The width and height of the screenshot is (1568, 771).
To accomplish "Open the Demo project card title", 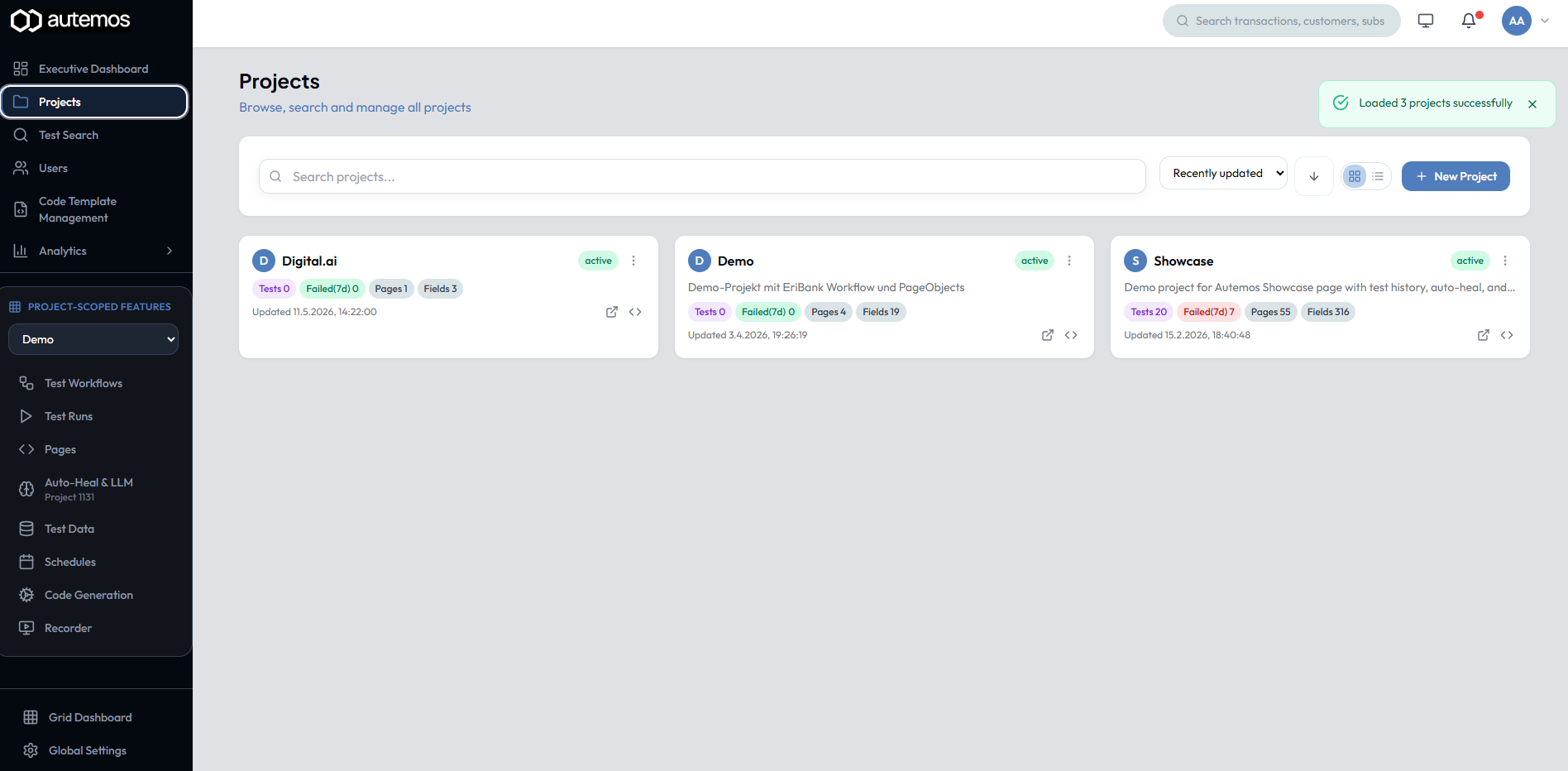I will point(735,261).
